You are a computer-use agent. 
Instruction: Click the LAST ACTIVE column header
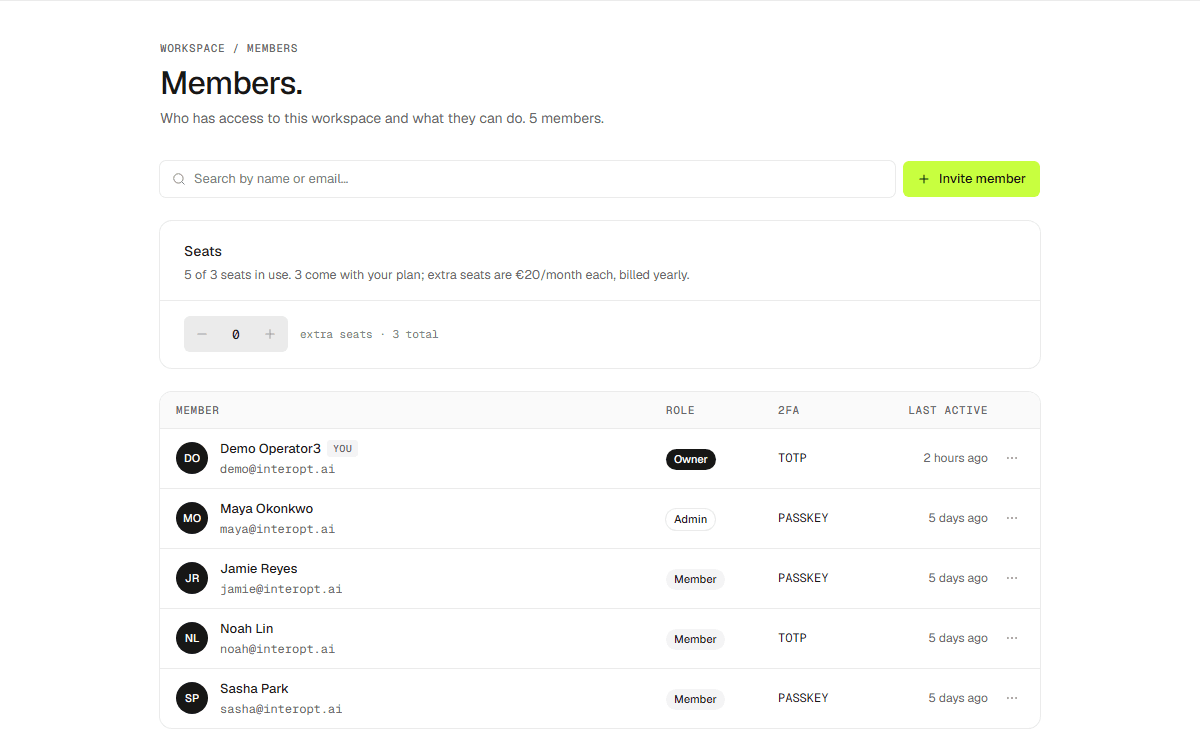948,410
